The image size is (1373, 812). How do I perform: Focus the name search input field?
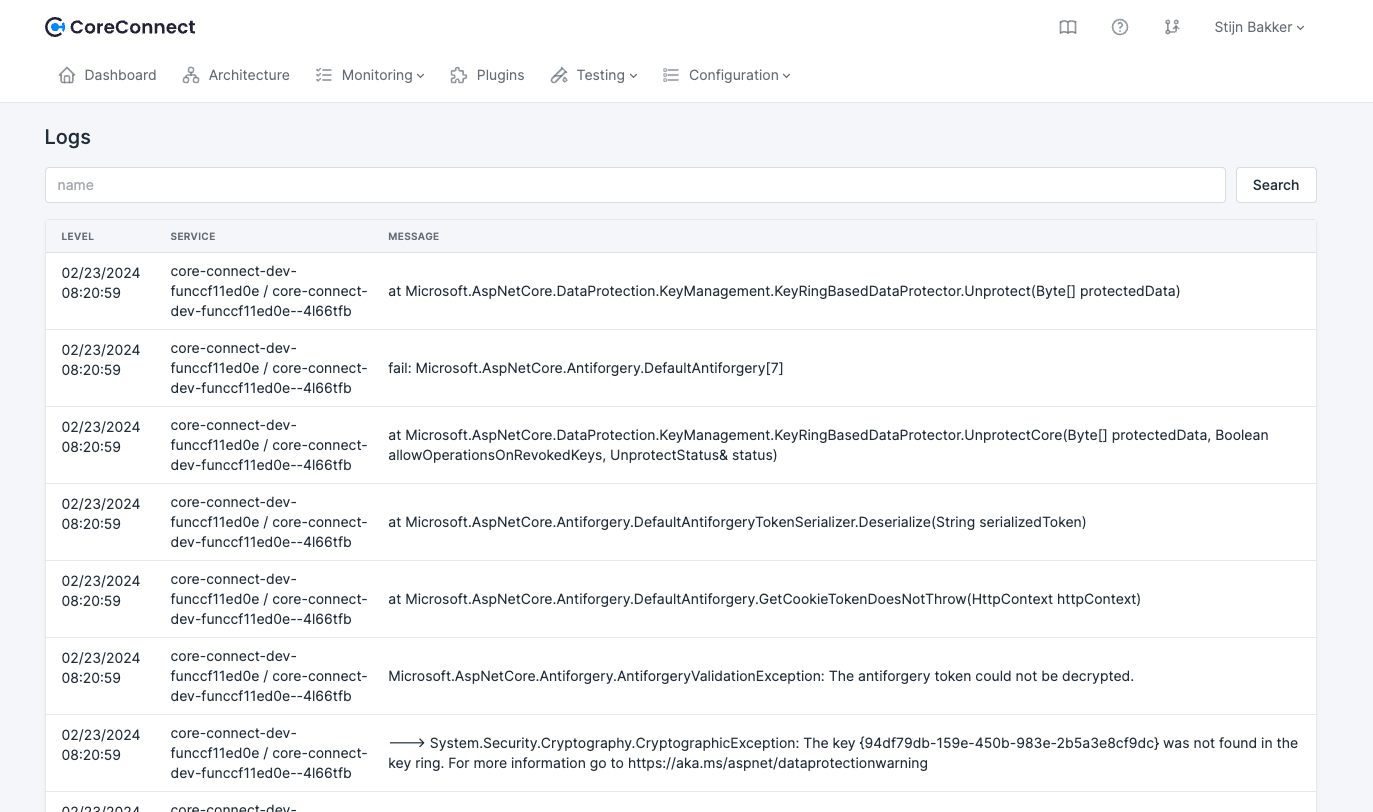tap(635, 185)
